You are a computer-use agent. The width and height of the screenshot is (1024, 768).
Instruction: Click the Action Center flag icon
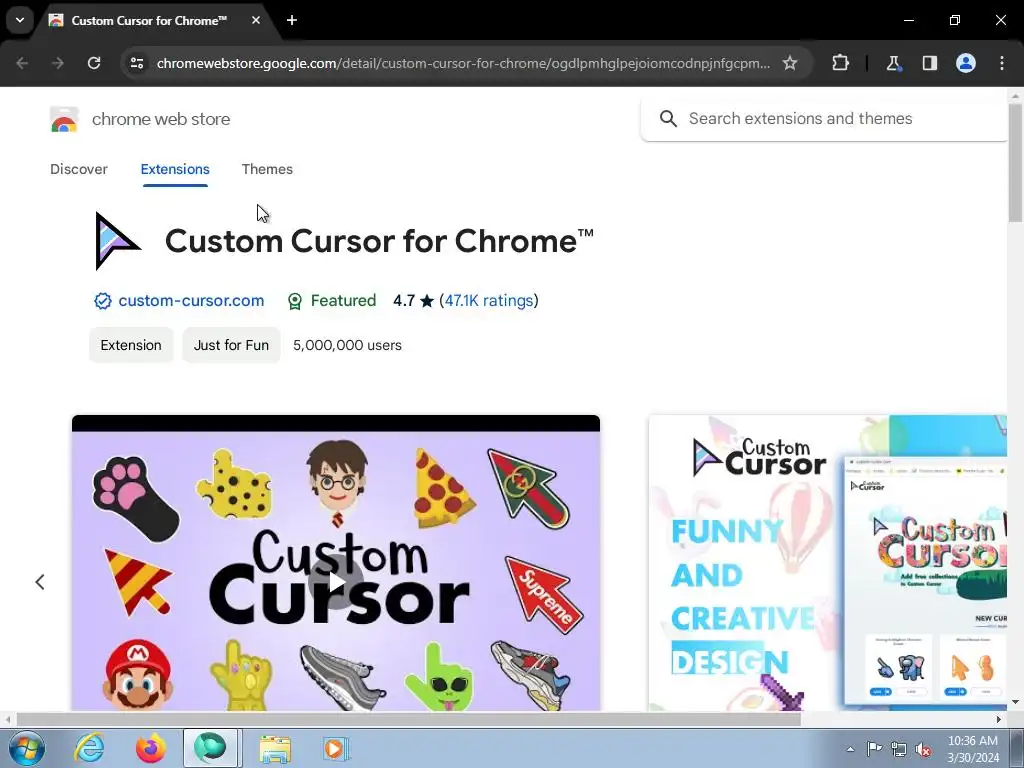[x=874, y=749]
